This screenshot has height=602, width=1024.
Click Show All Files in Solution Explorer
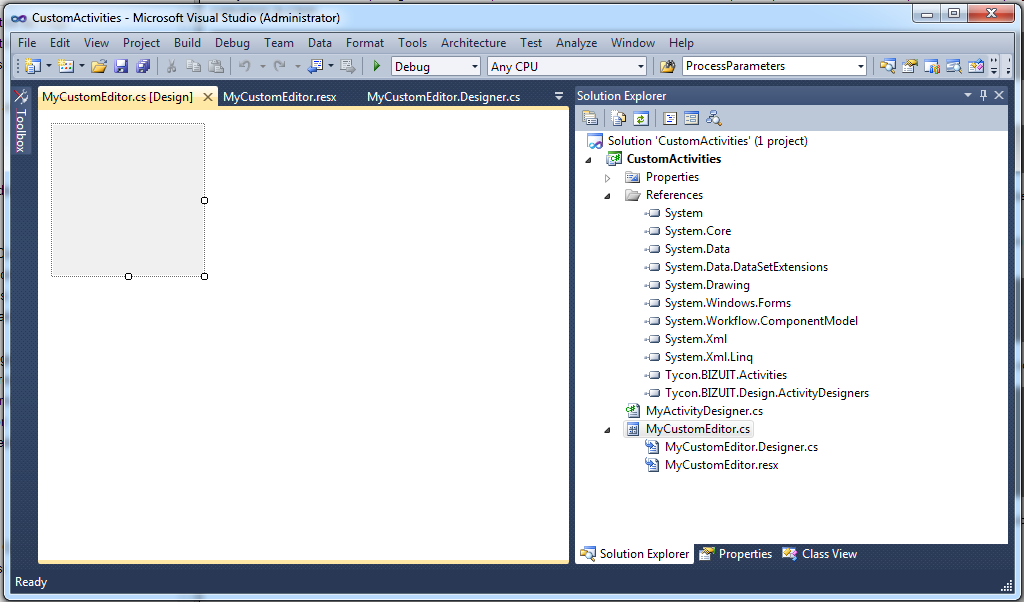coord(618,118)
